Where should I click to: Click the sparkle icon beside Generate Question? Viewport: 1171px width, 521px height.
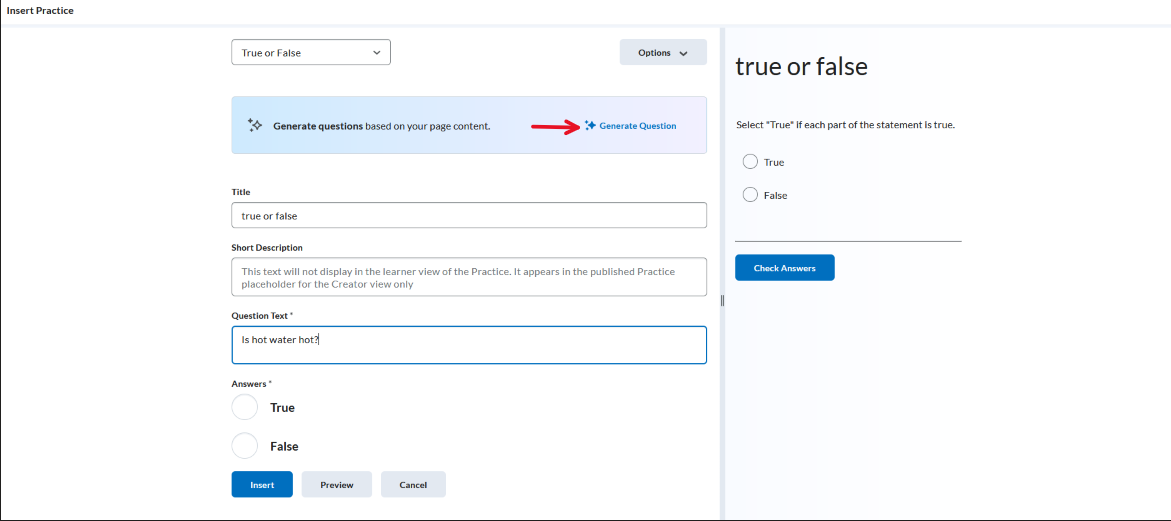(590, 125)
